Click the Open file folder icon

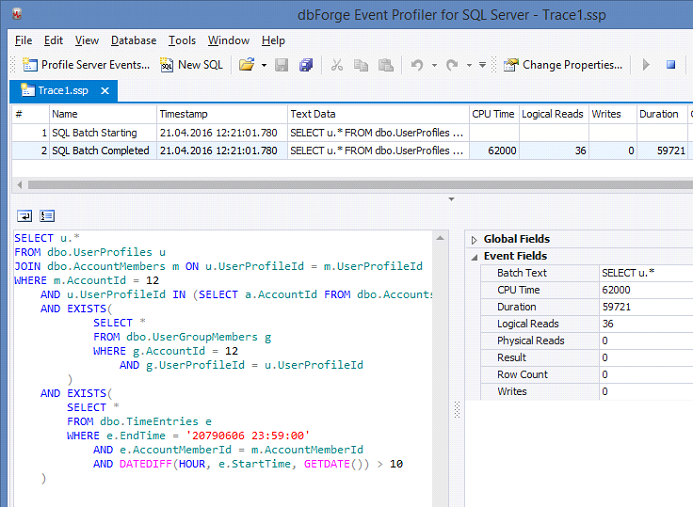click(x=247, y=65)
